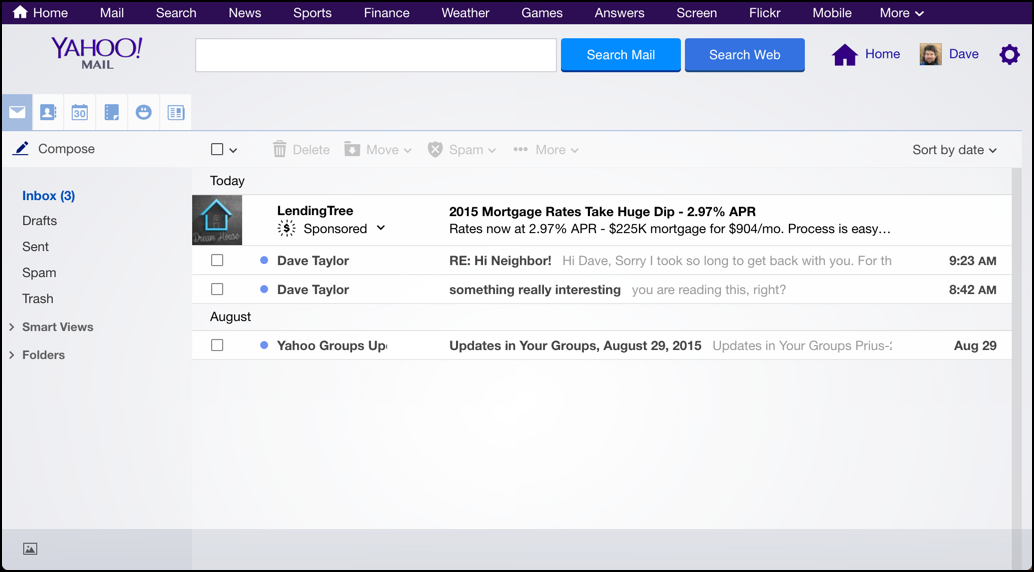Click the Compose link
This screenshot has height=572, width=1034.
point(66,148)
